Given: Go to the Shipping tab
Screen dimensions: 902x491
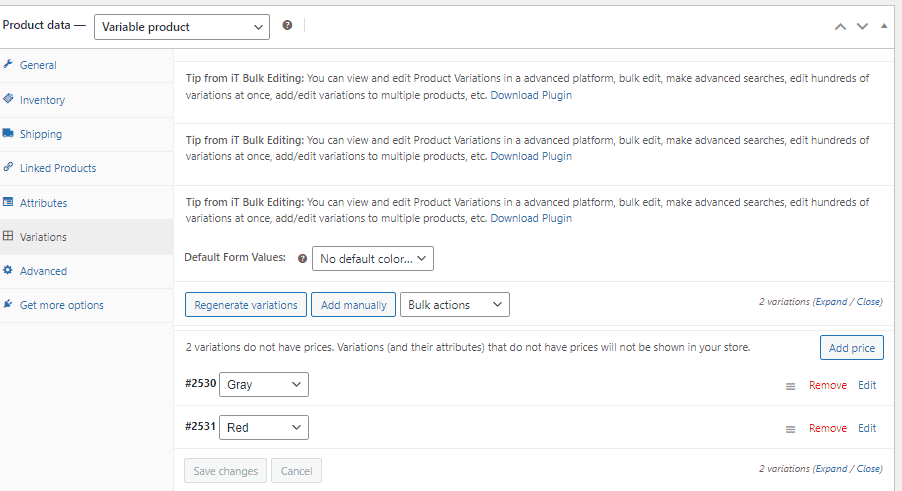Looking at the screenshot, I should [x=40, y=134].
